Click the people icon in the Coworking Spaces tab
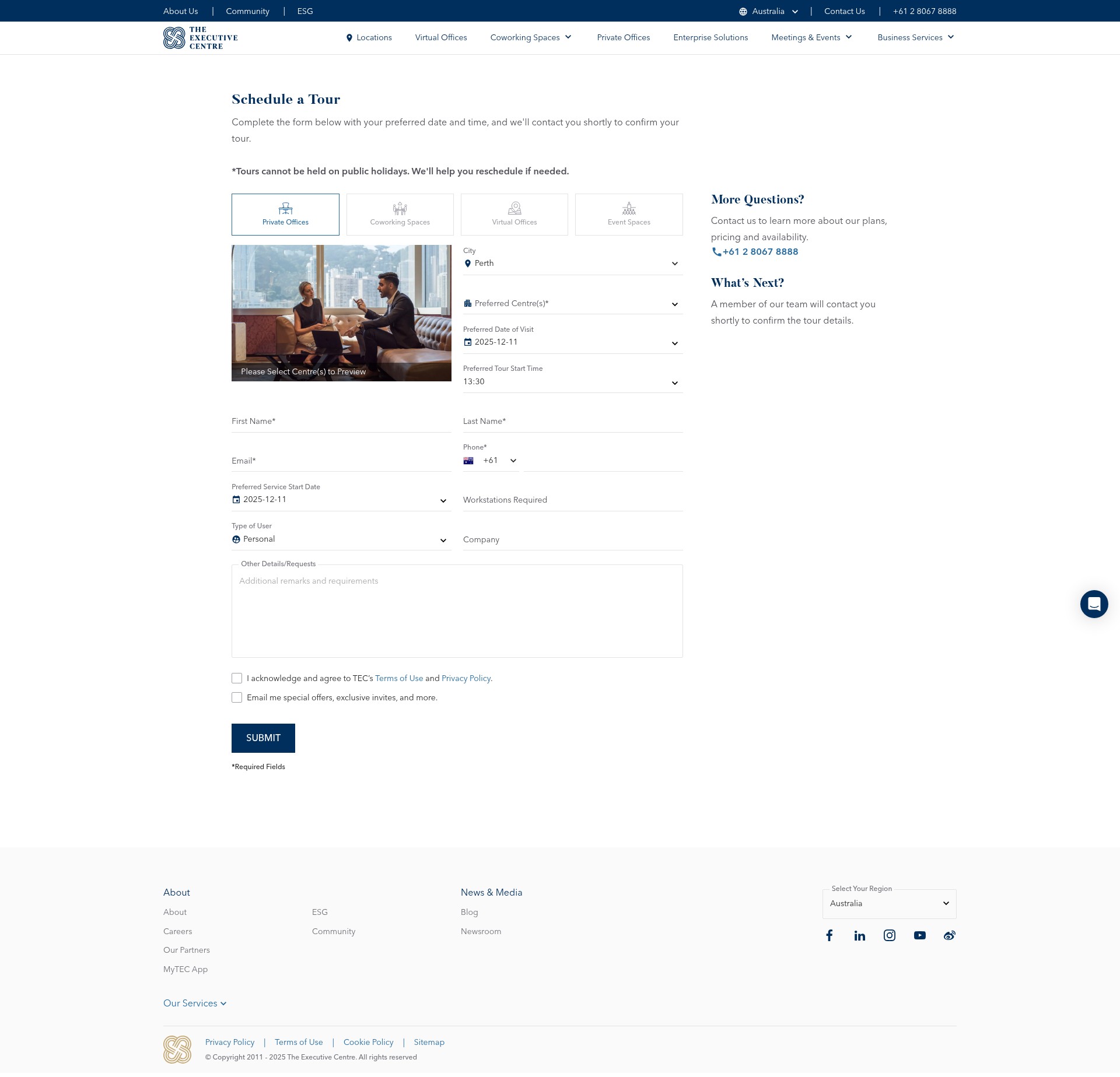 pos(400,209)
